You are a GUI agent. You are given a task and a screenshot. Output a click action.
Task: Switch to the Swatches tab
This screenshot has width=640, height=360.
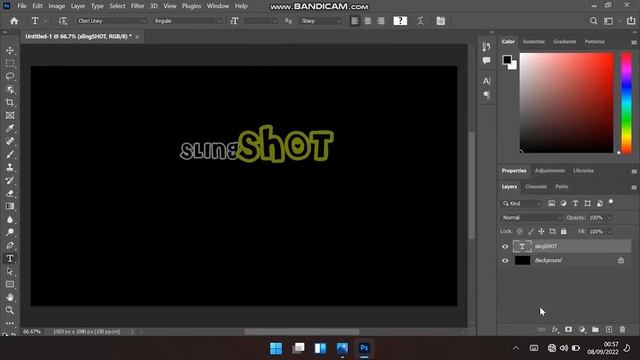pyautogui.click(x=533, y=42)
